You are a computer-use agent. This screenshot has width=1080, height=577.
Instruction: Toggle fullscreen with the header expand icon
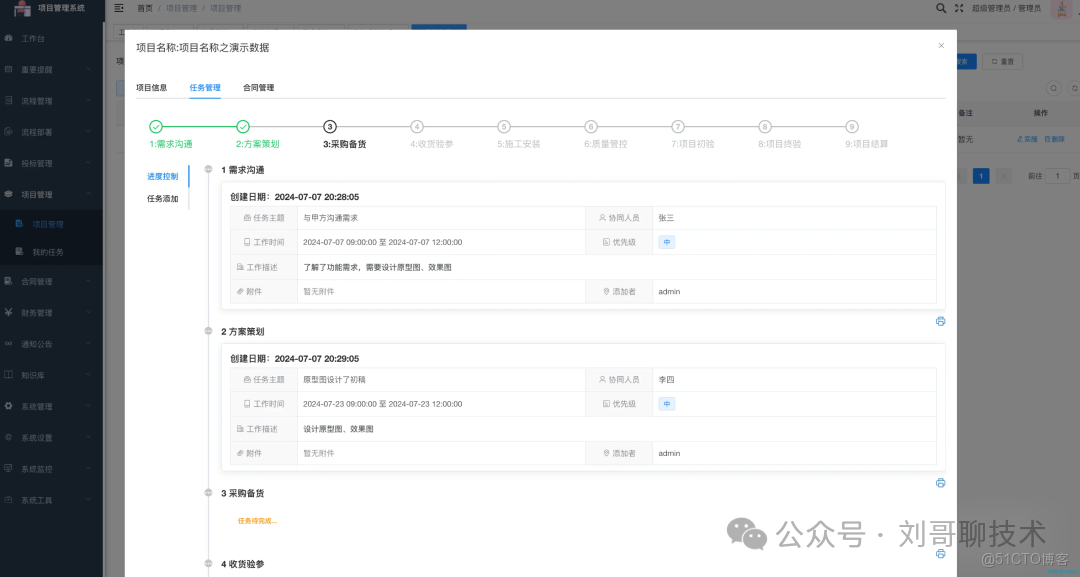click(959, 8)
